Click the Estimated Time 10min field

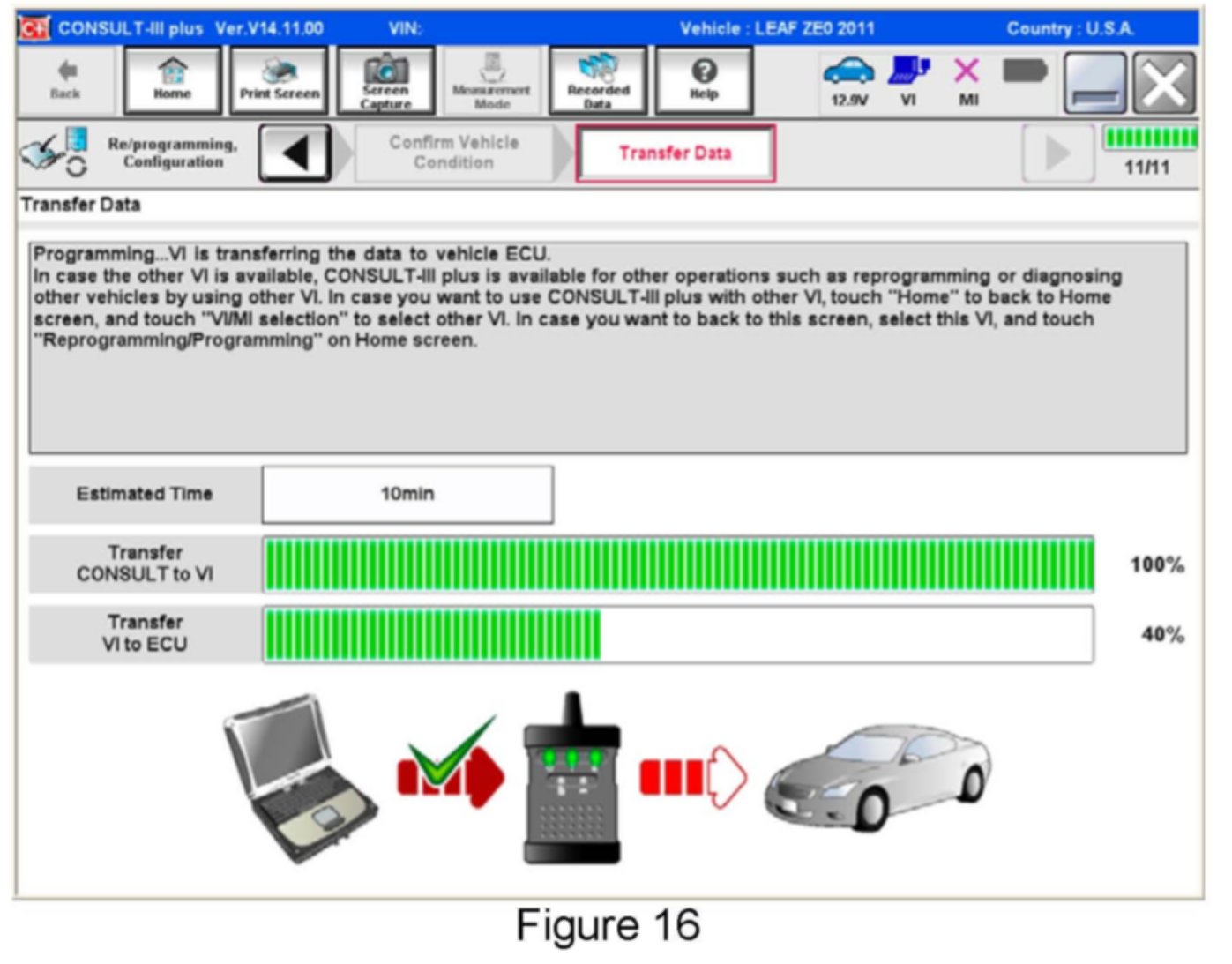407,494
